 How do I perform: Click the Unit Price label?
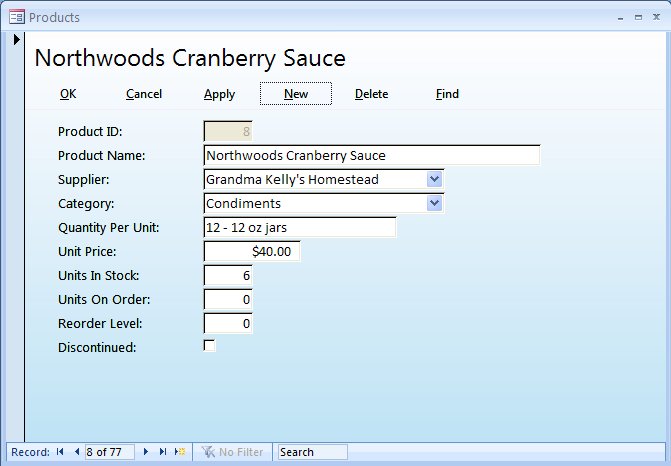pos(87,251)
